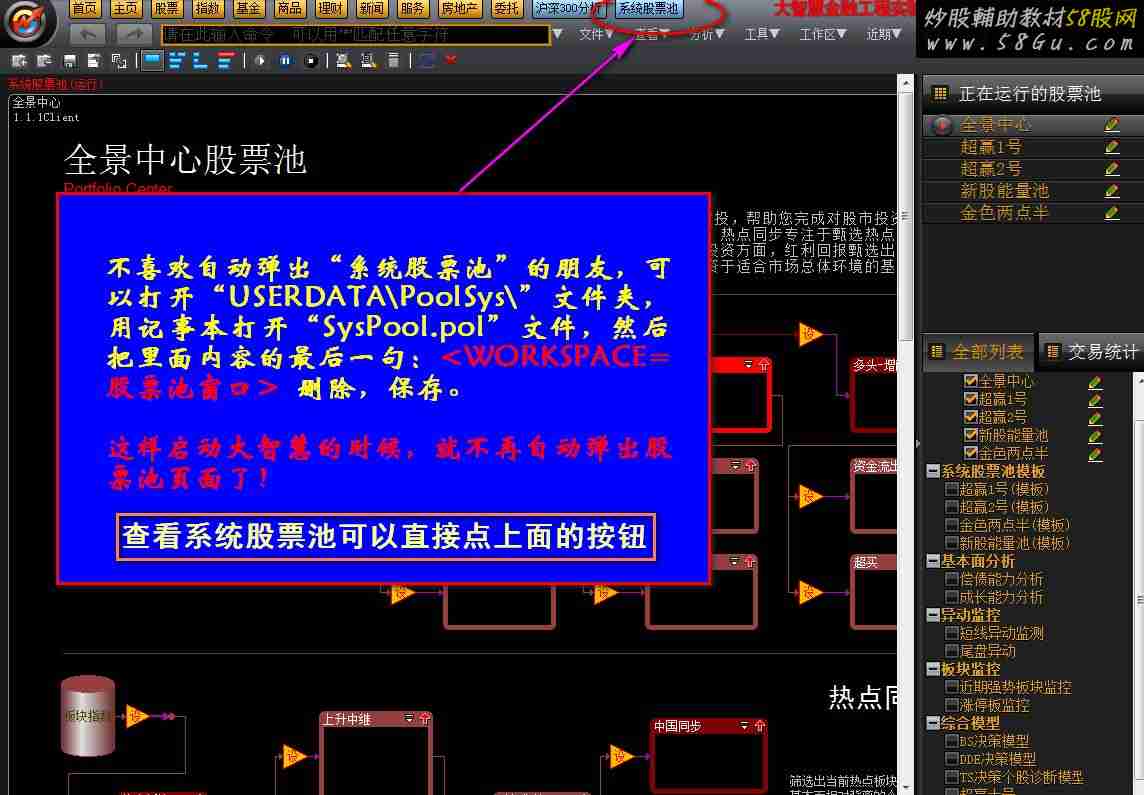Check the 短线异动监测 checkbox
This screenshot has height=795, width=1144.
951,633
